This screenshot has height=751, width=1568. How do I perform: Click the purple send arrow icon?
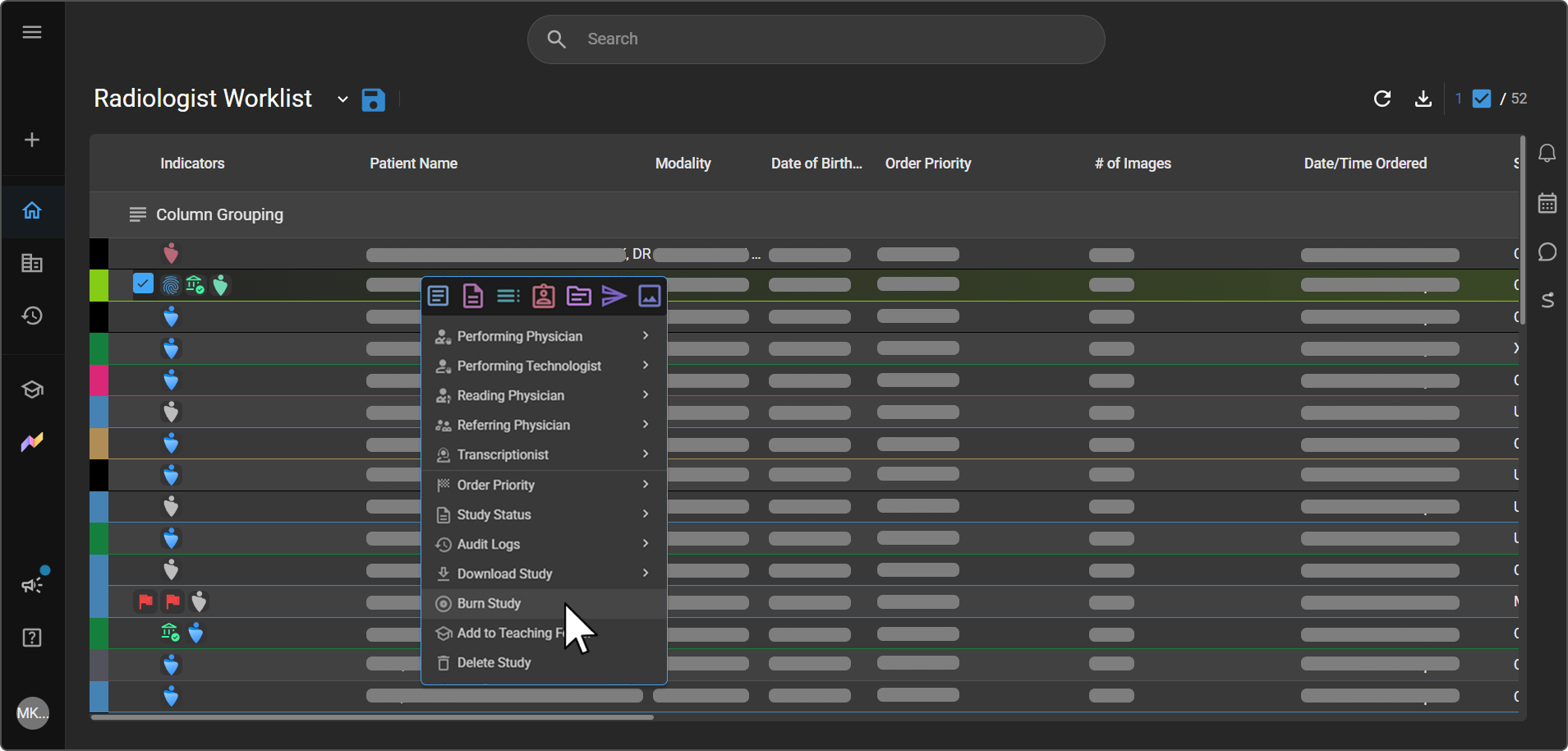(614, 296)
